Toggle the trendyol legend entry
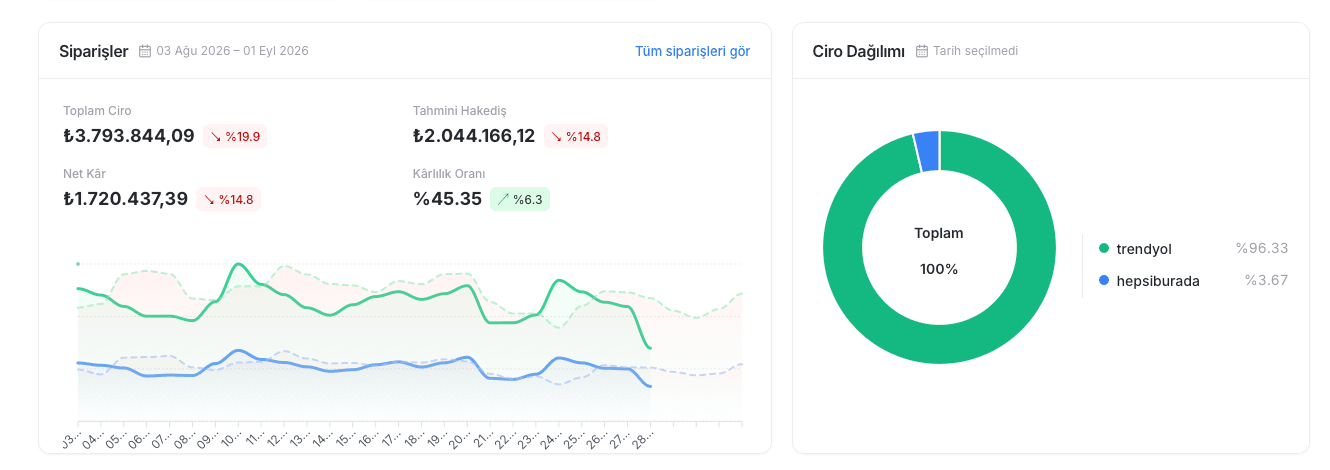Viewport: 1330px width, 470px height. (x=1193, y=248)
